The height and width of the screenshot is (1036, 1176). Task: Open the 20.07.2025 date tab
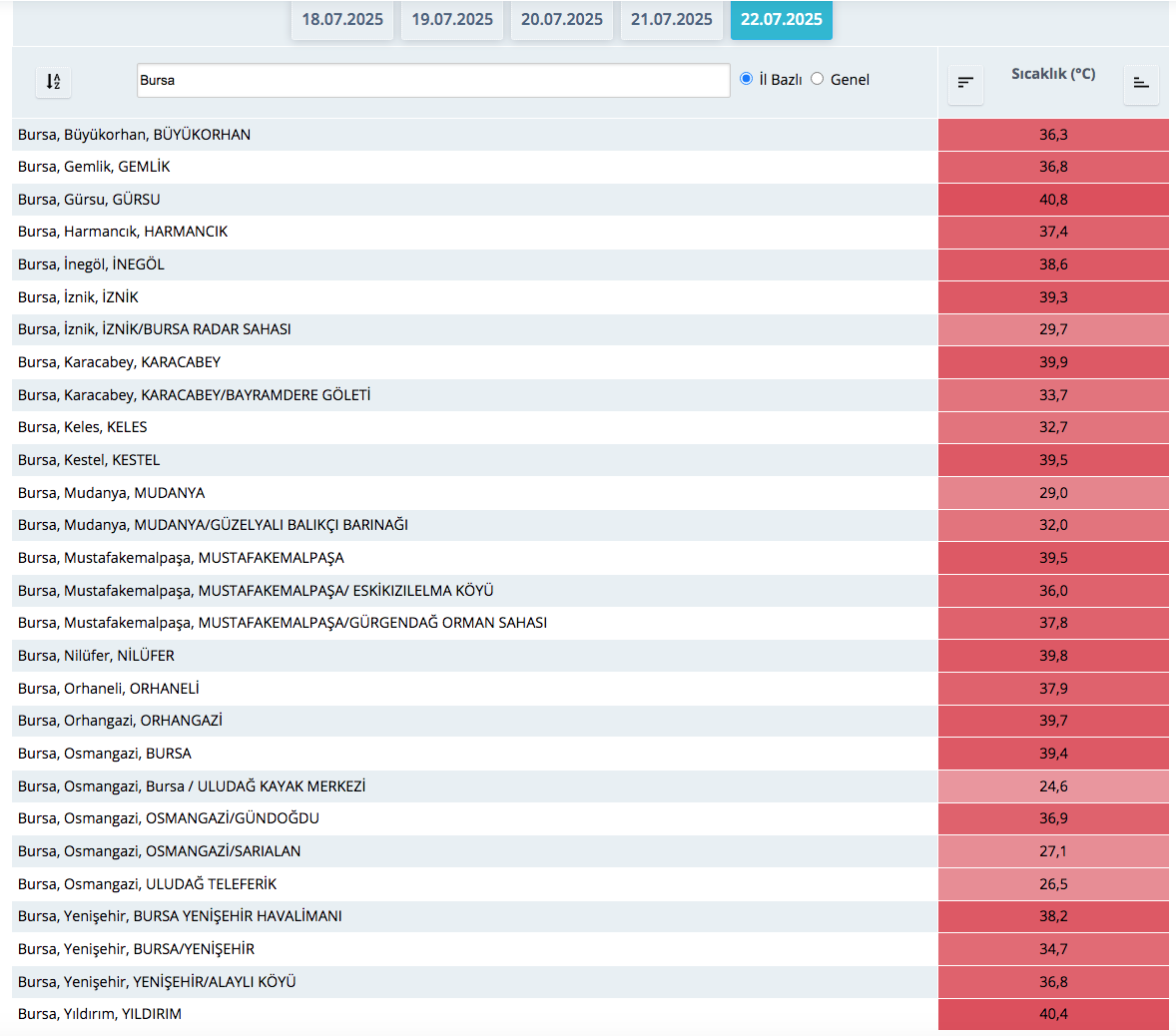click(x=562, y=20)
